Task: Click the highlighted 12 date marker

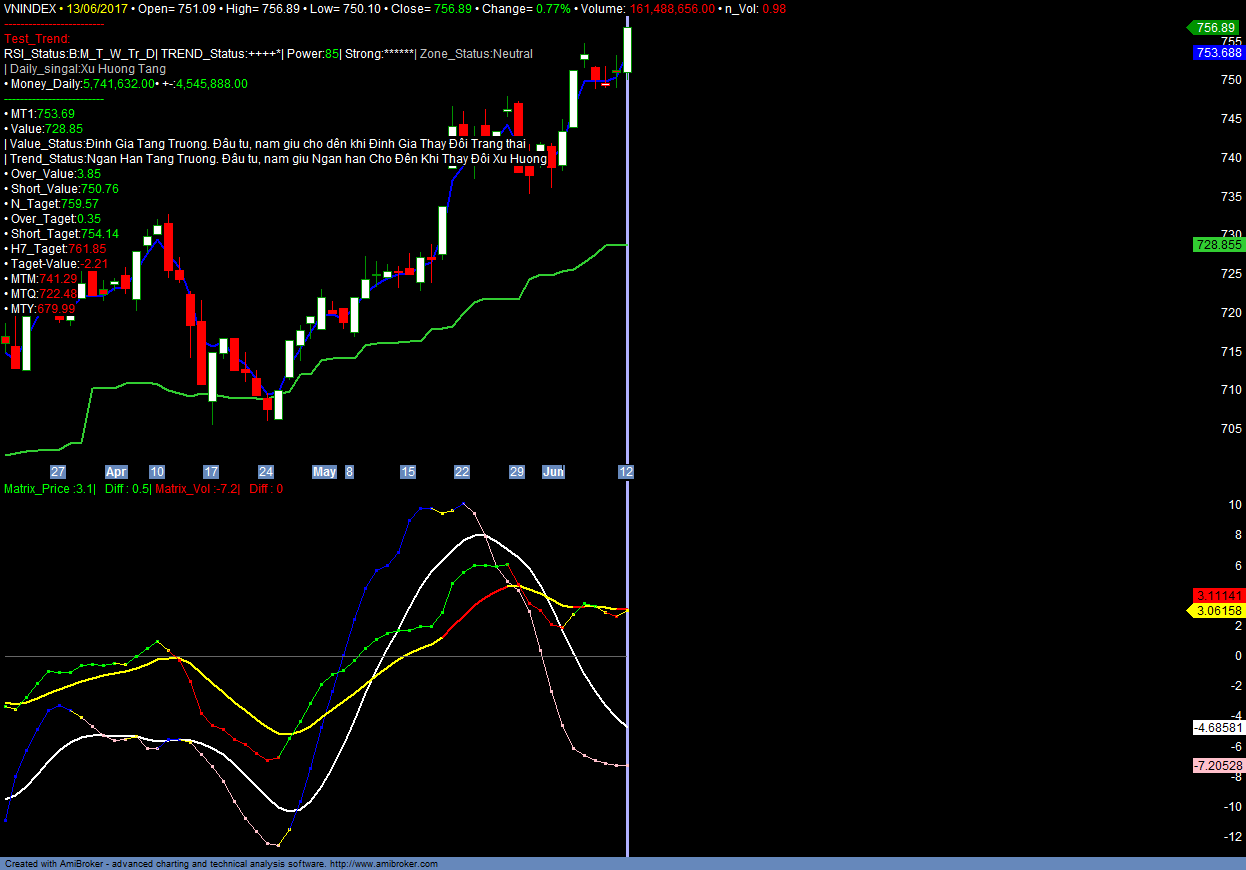Action: coord(626,472)
